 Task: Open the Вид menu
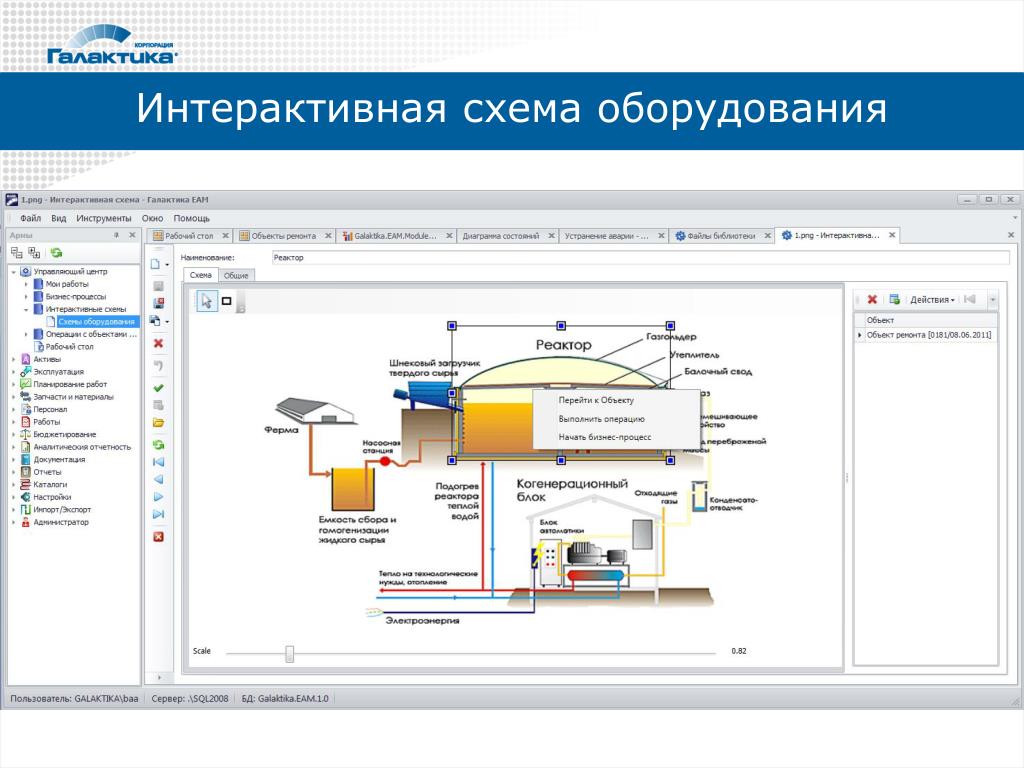pos(59,218)
